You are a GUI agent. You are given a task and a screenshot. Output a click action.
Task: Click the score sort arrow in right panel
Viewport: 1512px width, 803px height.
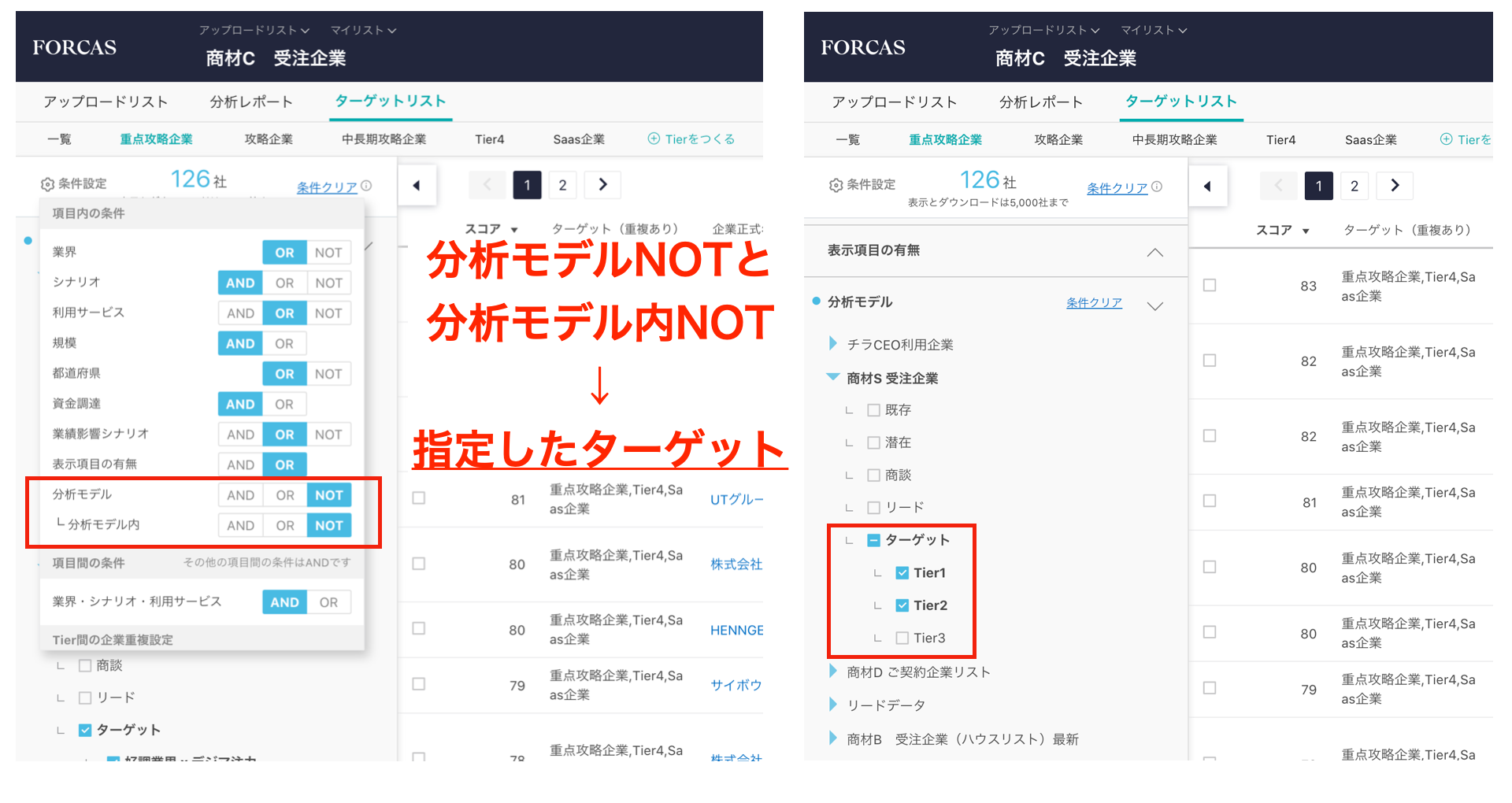[1306, 231]
